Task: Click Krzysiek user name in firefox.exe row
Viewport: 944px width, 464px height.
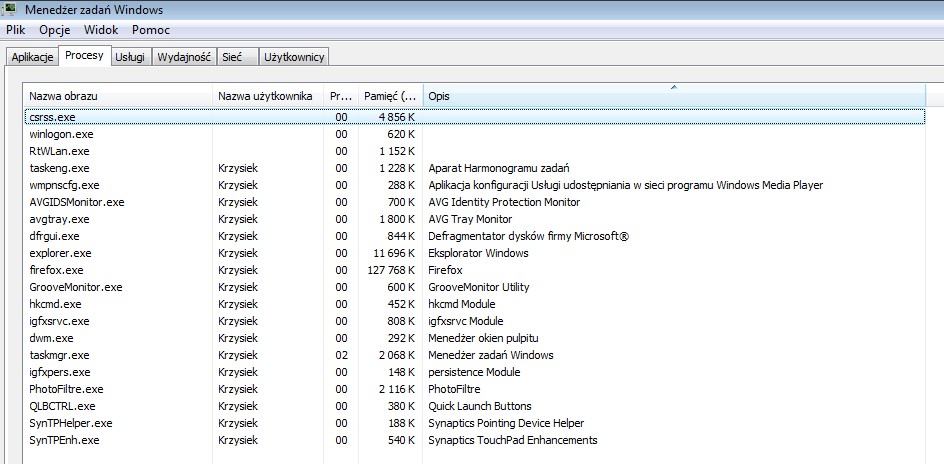Action: pyautogui.click(x=238, y=270)
